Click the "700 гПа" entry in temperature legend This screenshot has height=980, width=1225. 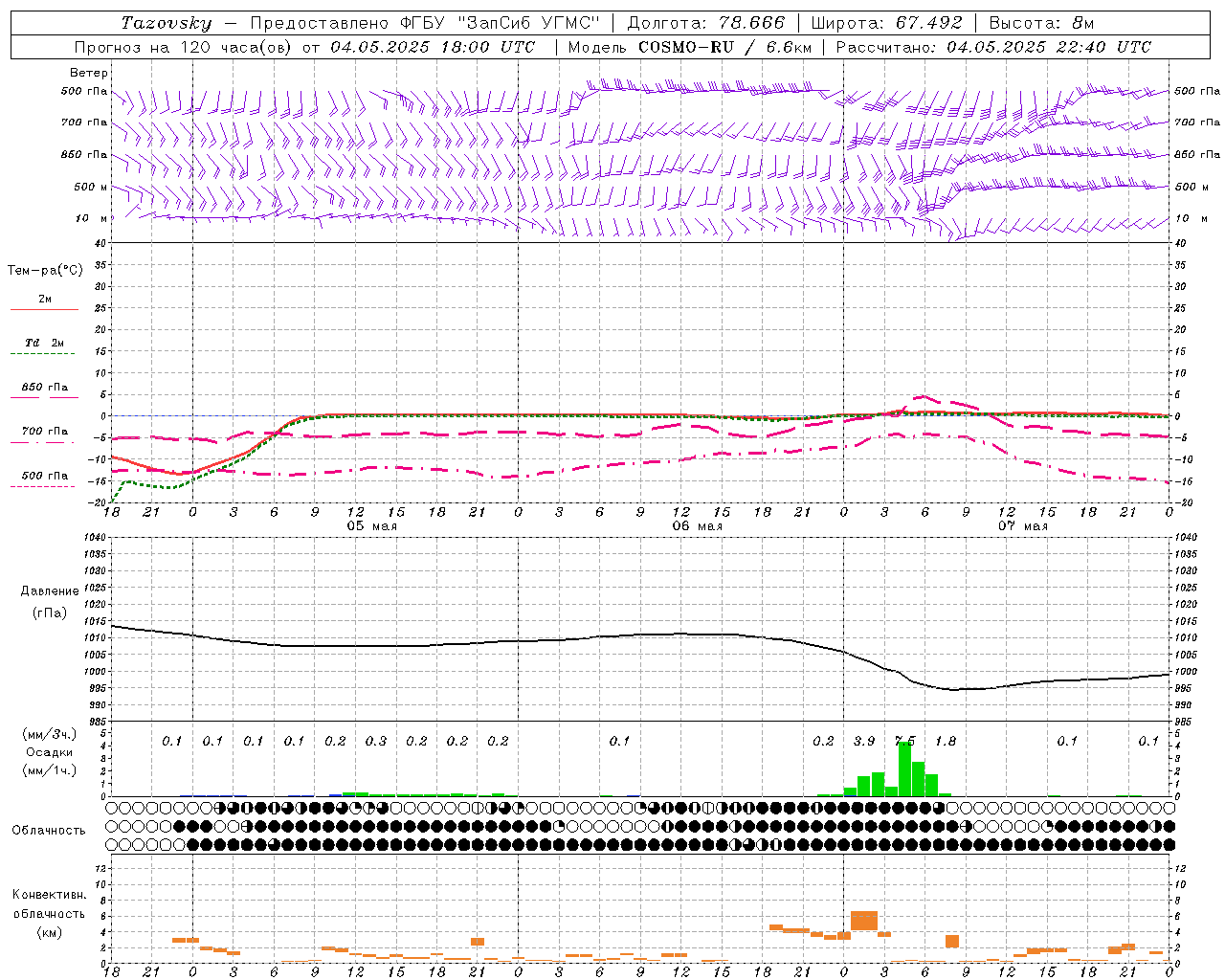point(45,432)
